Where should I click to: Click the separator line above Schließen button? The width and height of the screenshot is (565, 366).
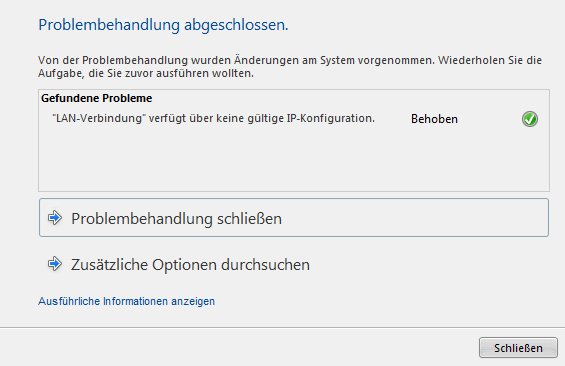coord(282,327)
